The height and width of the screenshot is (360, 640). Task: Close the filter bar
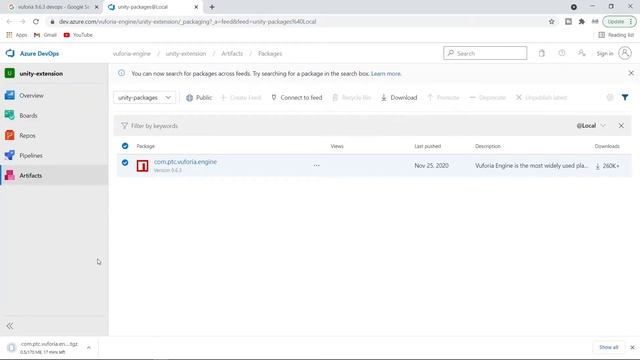(621, 126)
